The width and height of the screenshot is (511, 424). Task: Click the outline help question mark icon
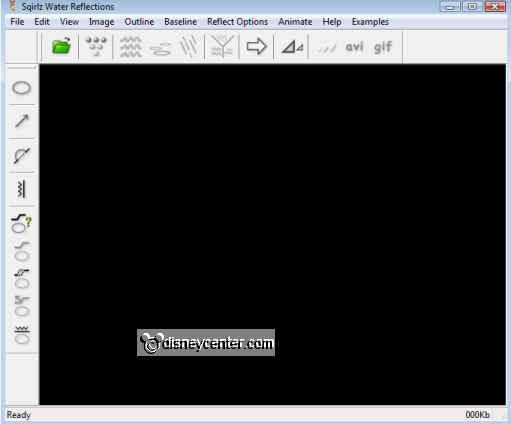point(21,223)
